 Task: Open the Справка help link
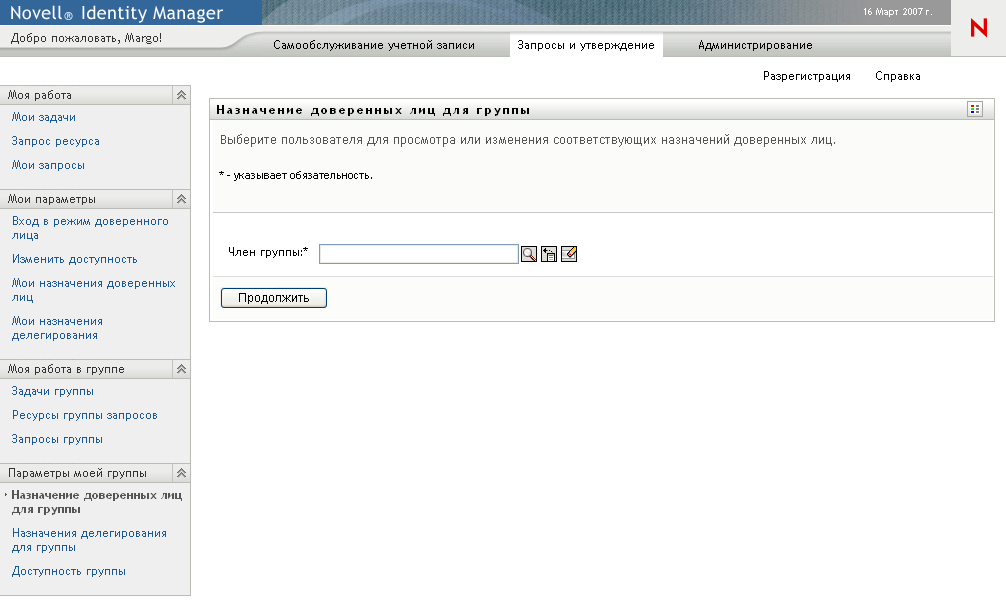point(897,75)
